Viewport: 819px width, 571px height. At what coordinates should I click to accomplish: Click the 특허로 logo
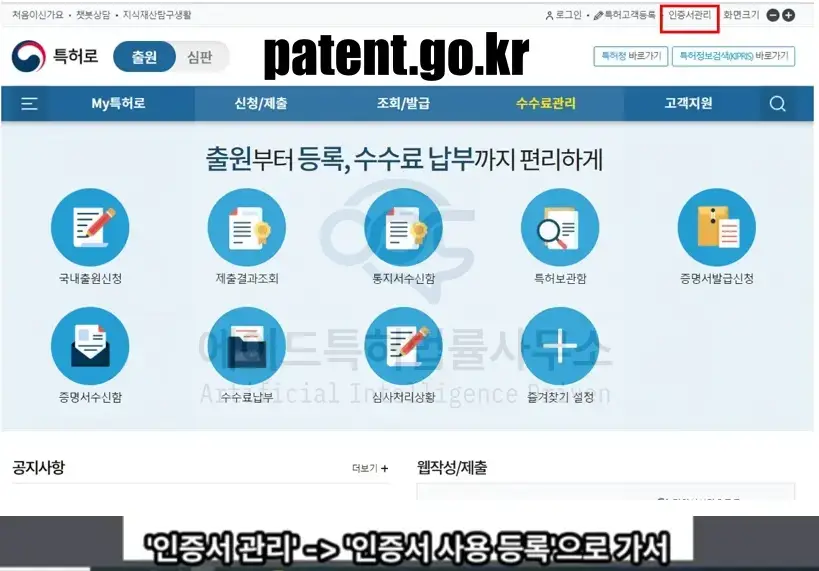click(x=55, y=56)
